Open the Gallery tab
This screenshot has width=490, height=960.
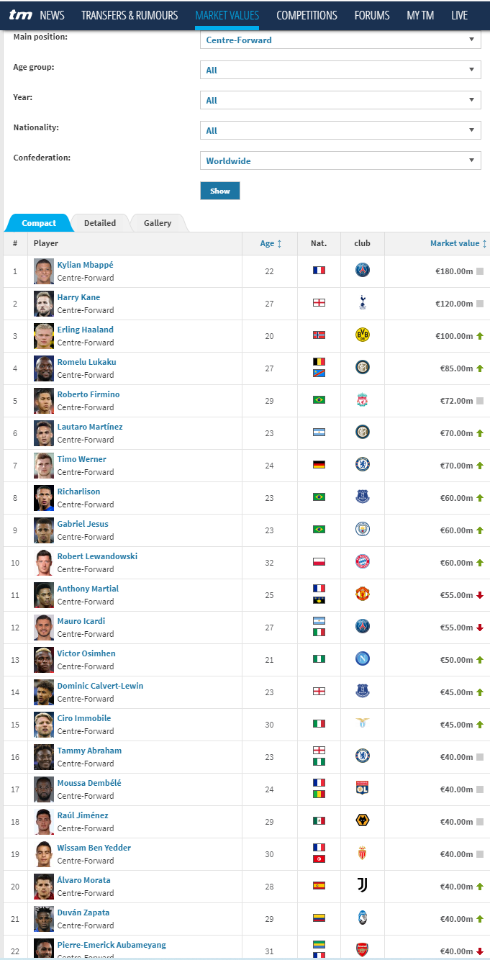[x=157, y=223]
